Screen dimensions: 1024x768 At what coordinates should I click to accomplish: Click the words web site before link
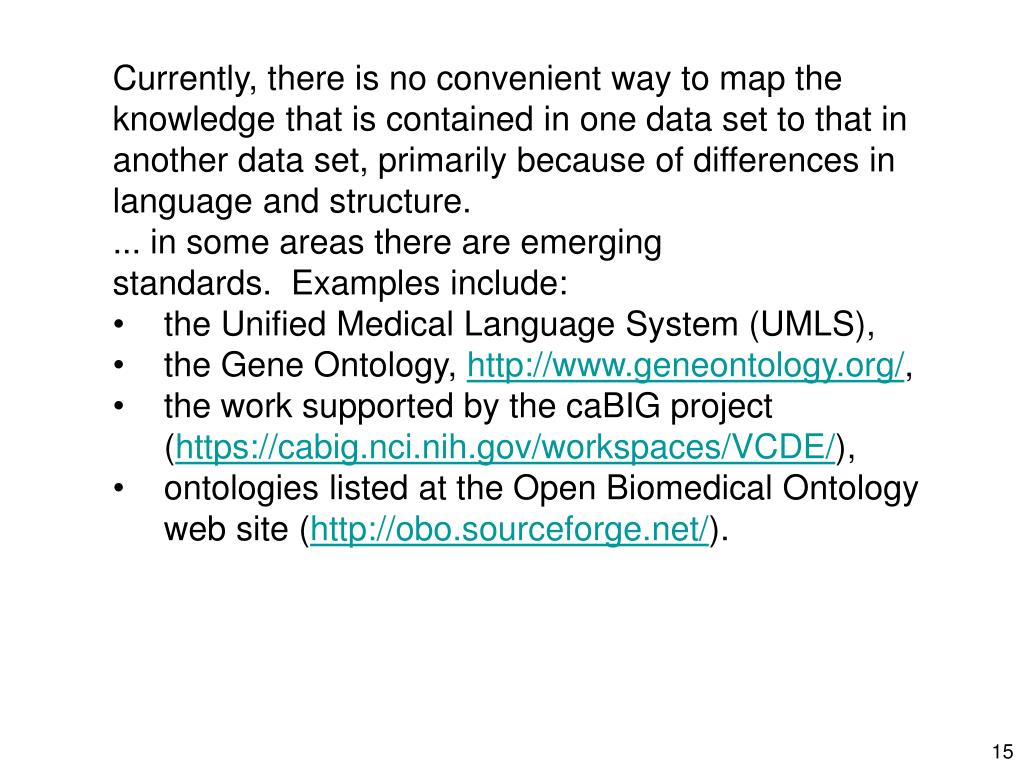coord(225,530)
